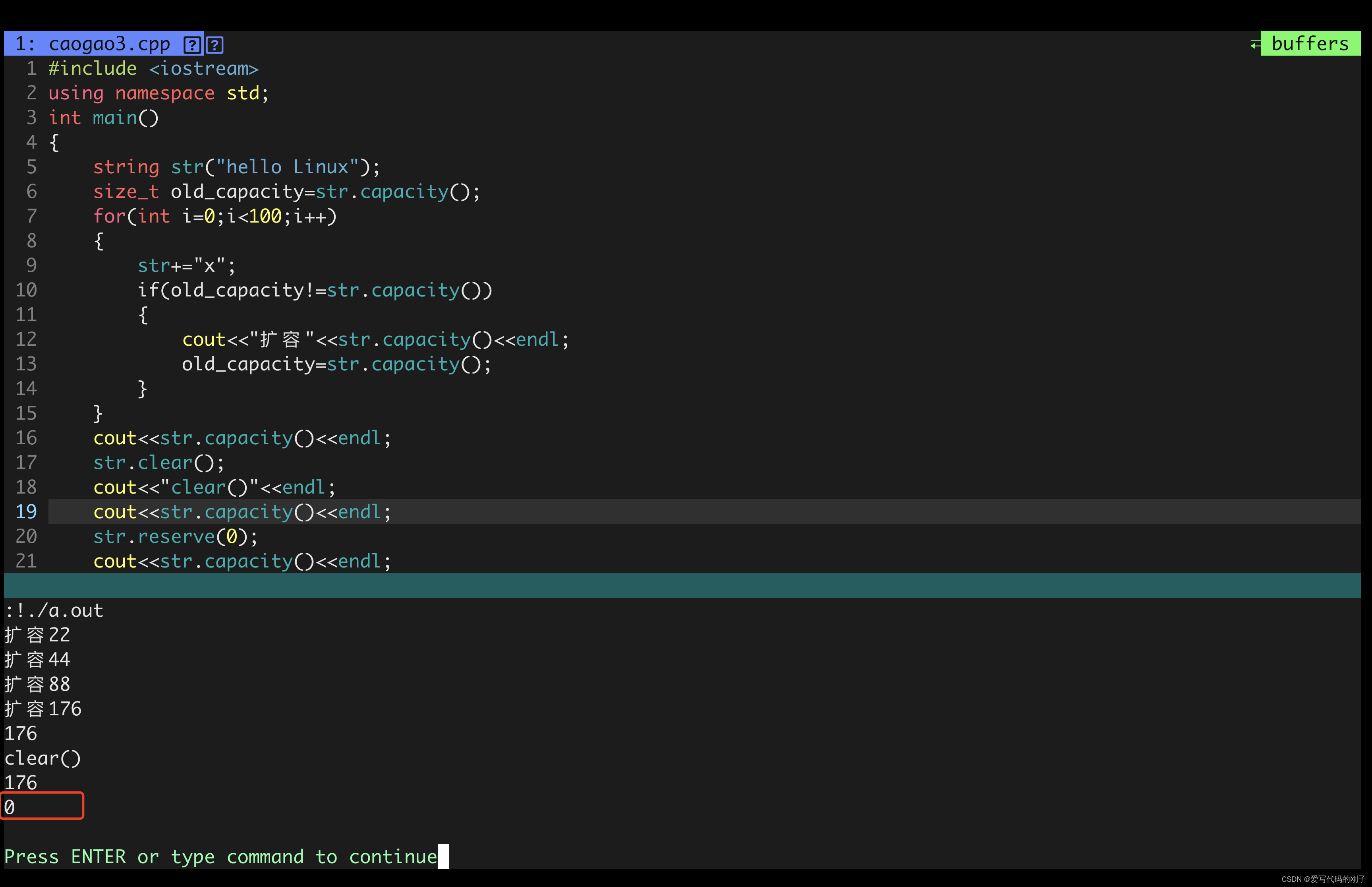The height and width of the screenshot is (887, 1372).
Task: Click the closing brace on line 15
Action: coord(99,414)
